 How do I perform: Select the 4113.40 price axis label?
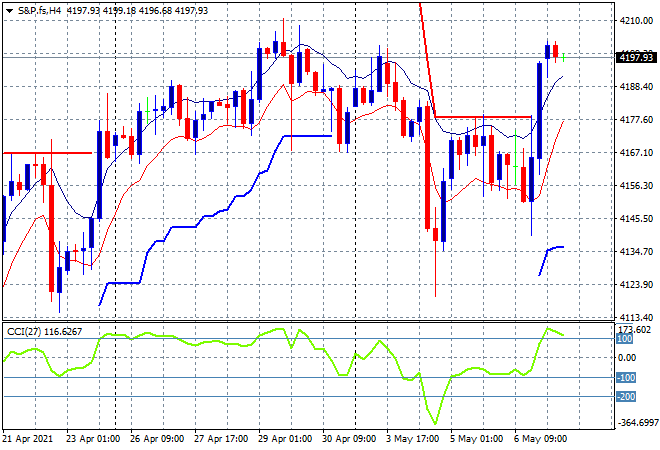tap(636, 317)
